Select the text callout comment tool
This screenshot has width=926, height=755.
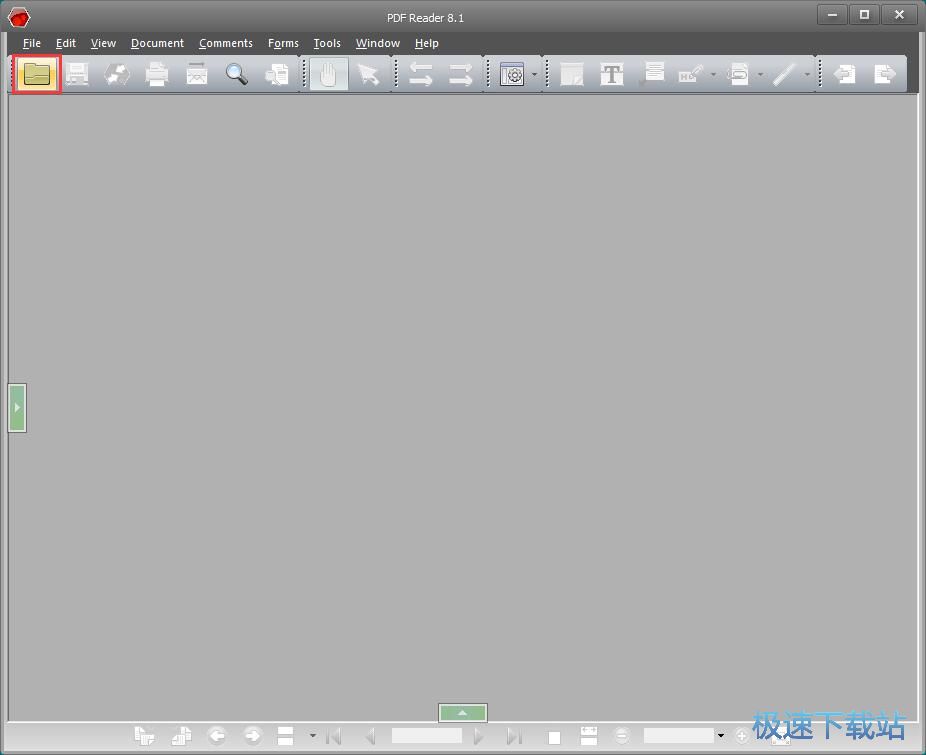pyautogui.click(x=653, y=74)
